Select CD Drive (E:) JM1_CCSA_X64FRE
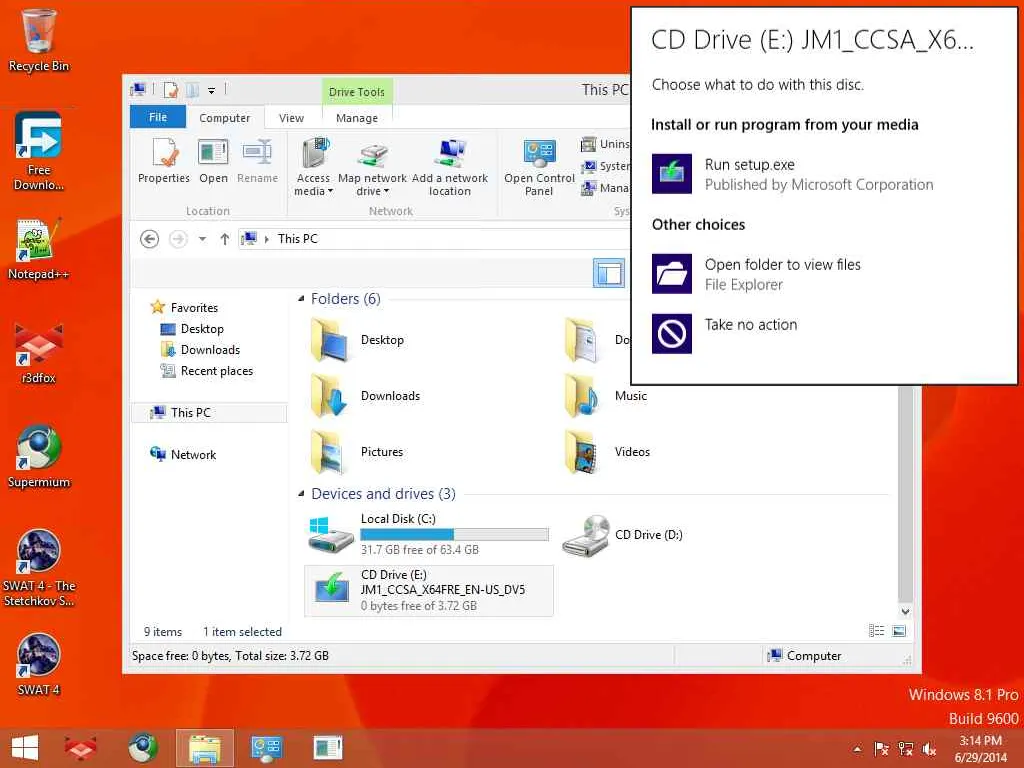1024x768 pixels. pos(429,590)
